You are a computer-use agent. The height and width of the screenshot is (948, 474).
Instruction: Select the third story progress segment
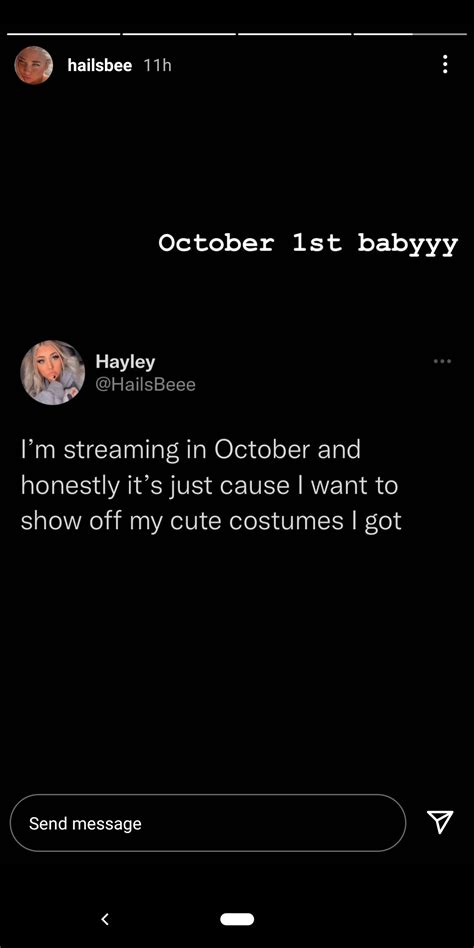point(294,34)
